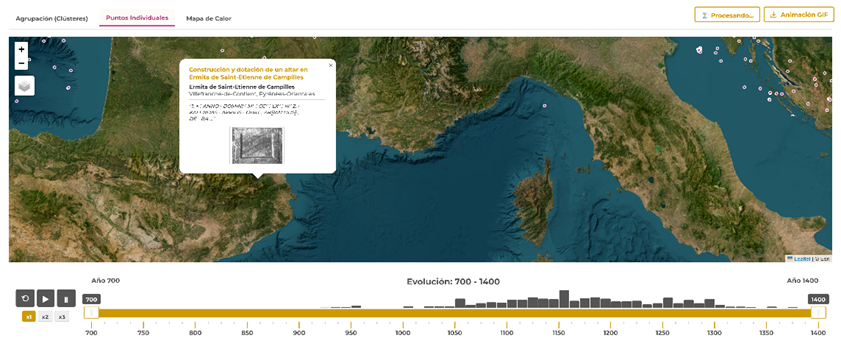Viewport: 841px width, 360px height.
Task: Click the 'Evolución: 700 - 1400' heading
Action: point(453,281)
